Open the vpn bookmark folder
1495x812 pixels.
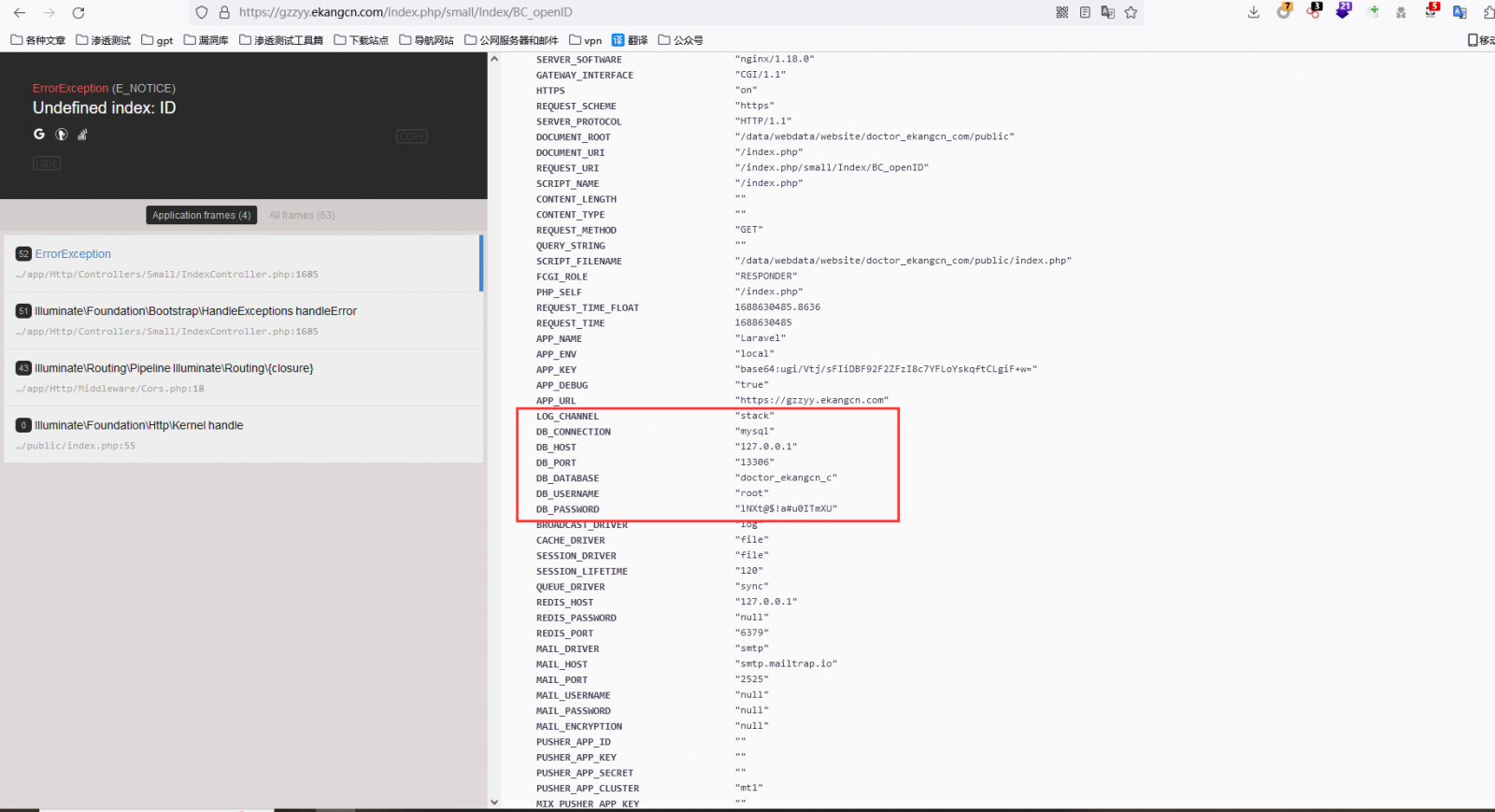click(x=586, y=40)
